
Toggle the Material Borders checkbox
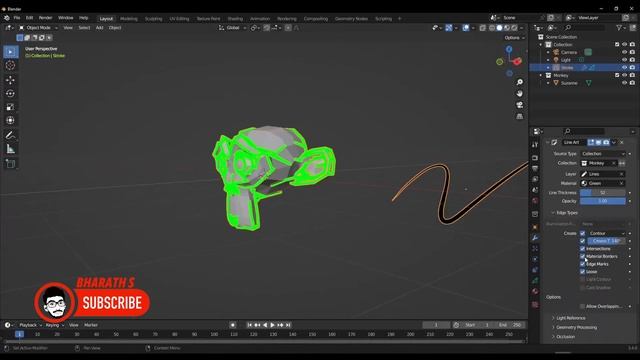point(582,256)
